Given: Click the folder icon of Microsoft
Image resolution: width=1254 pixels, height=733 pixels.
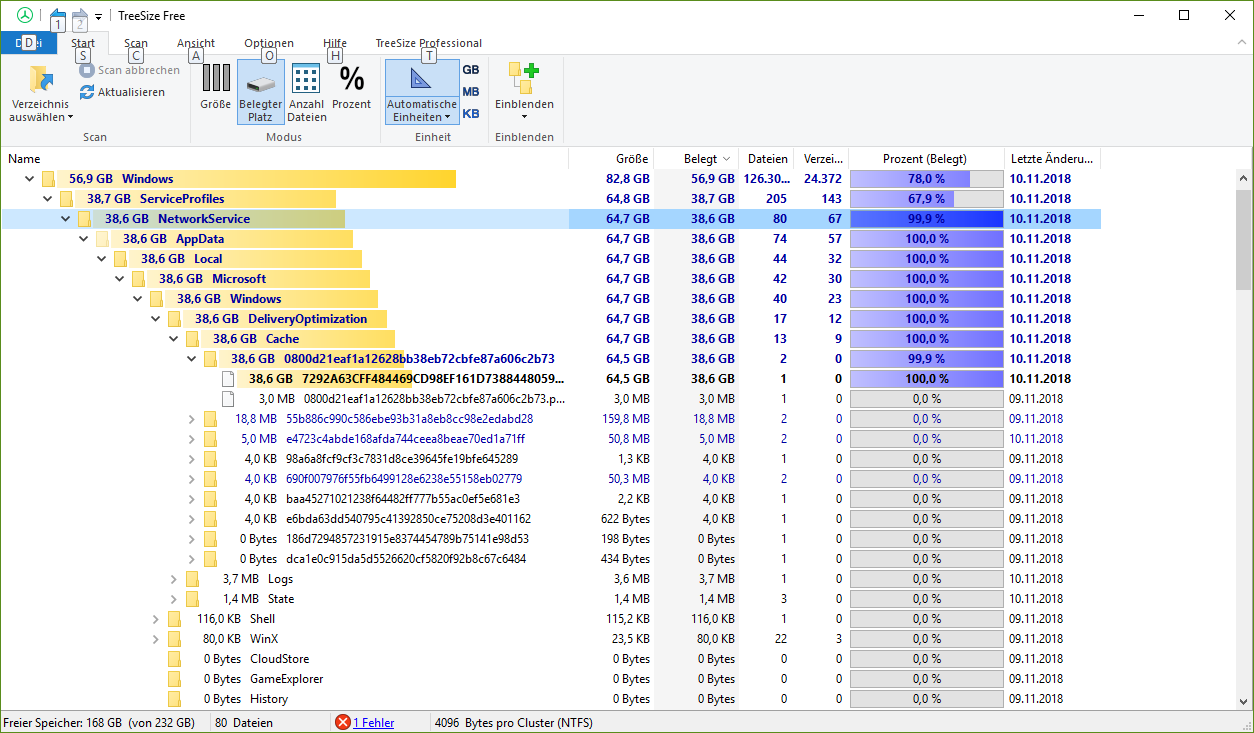Looking at the screenshot, I should tap(138, 279).
